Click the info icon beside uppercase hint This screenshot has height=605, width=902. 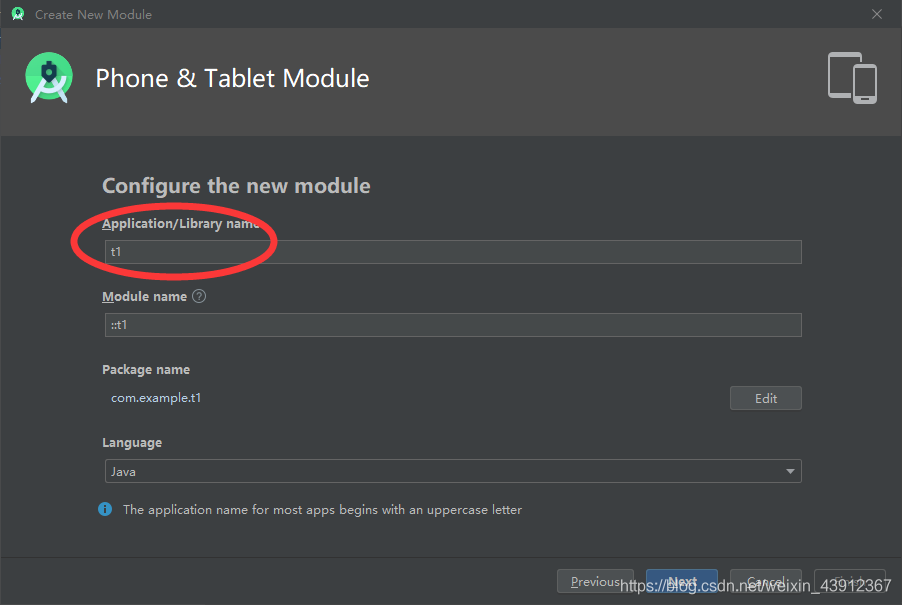105,510
